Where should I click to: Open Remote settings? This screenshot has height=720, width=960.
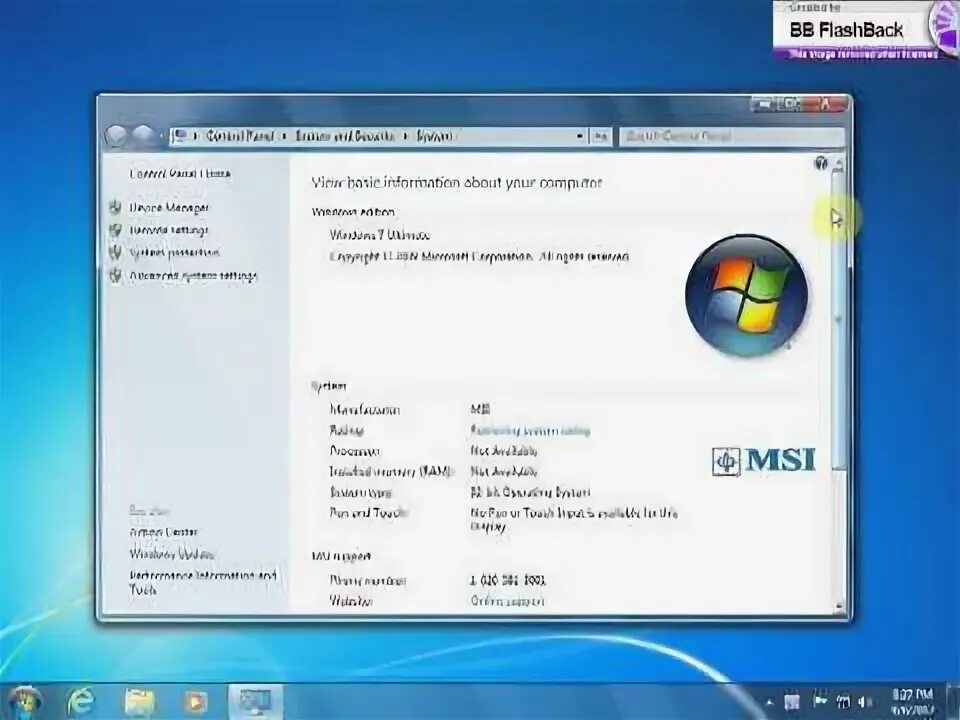[169, 230]
